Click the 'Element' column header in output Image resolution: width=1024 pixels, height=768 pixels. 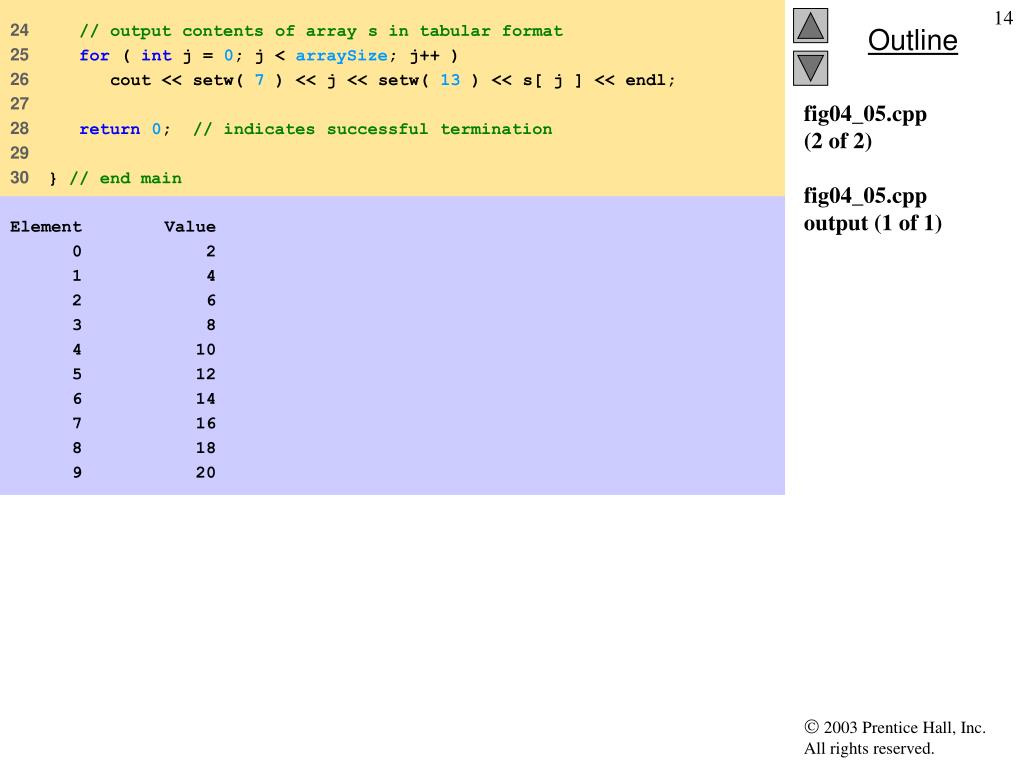[46, 227]
